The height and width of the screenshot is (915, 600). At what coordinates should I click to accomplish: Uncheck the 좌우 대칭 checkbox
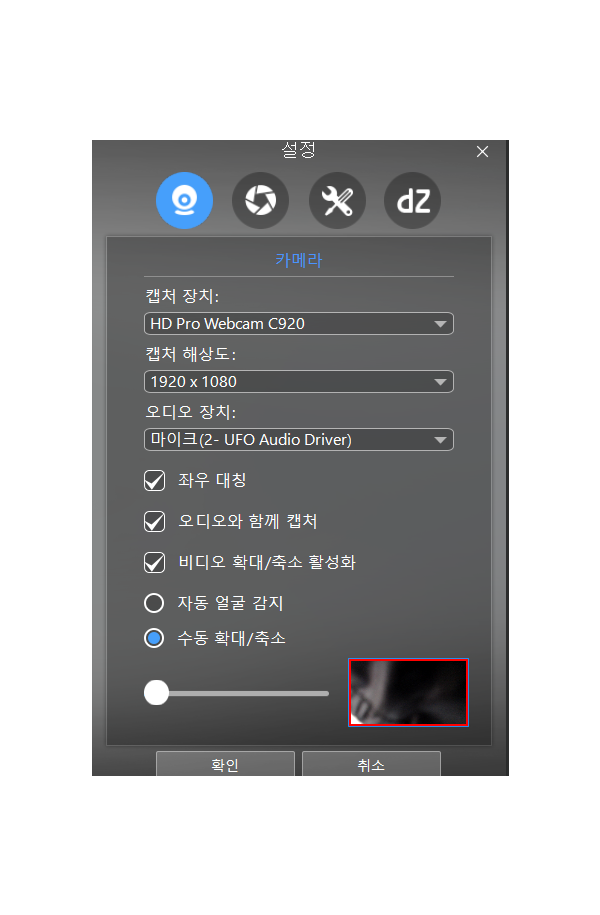point(155,481)
